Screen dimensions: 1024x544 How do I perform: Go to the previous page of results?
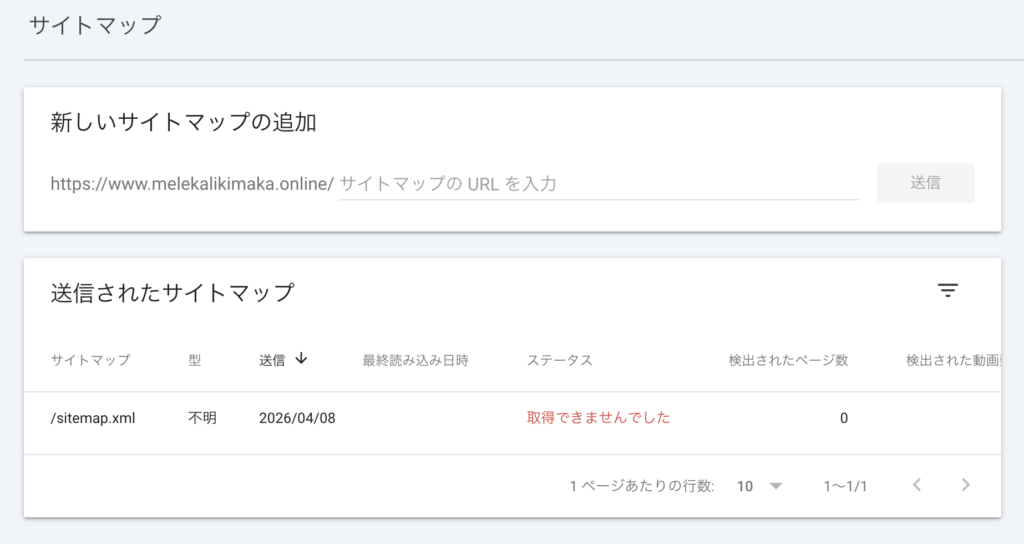[916, 485]
